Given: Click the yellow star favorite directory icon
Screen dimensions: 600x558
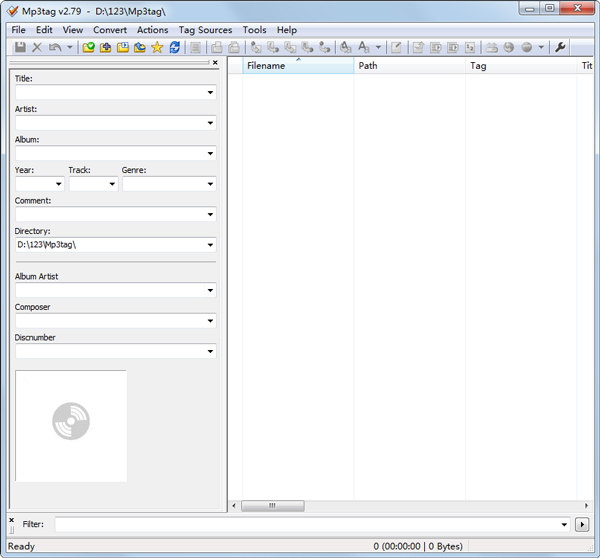Looking at the screenshot, I should 157,47.
